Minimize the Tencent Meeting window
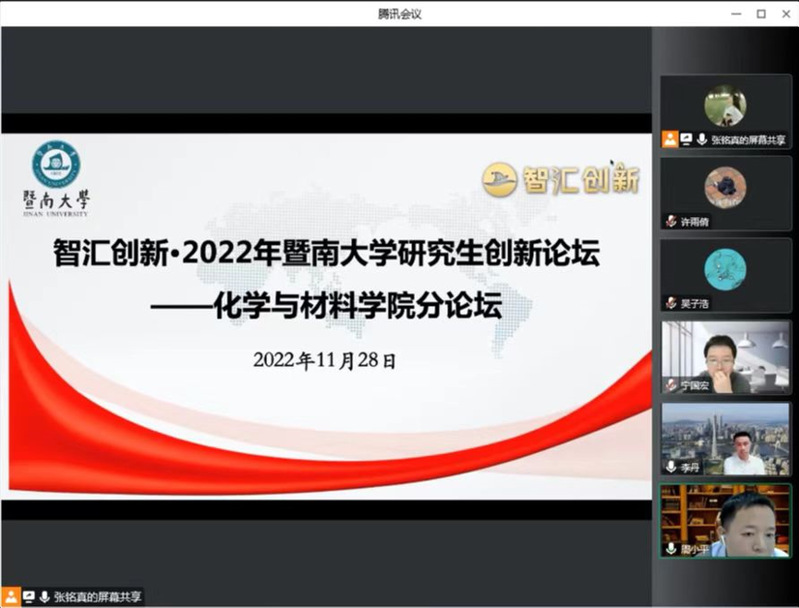Image resolution: width=799 pixels, height=608 pixels. pos(734,13)
